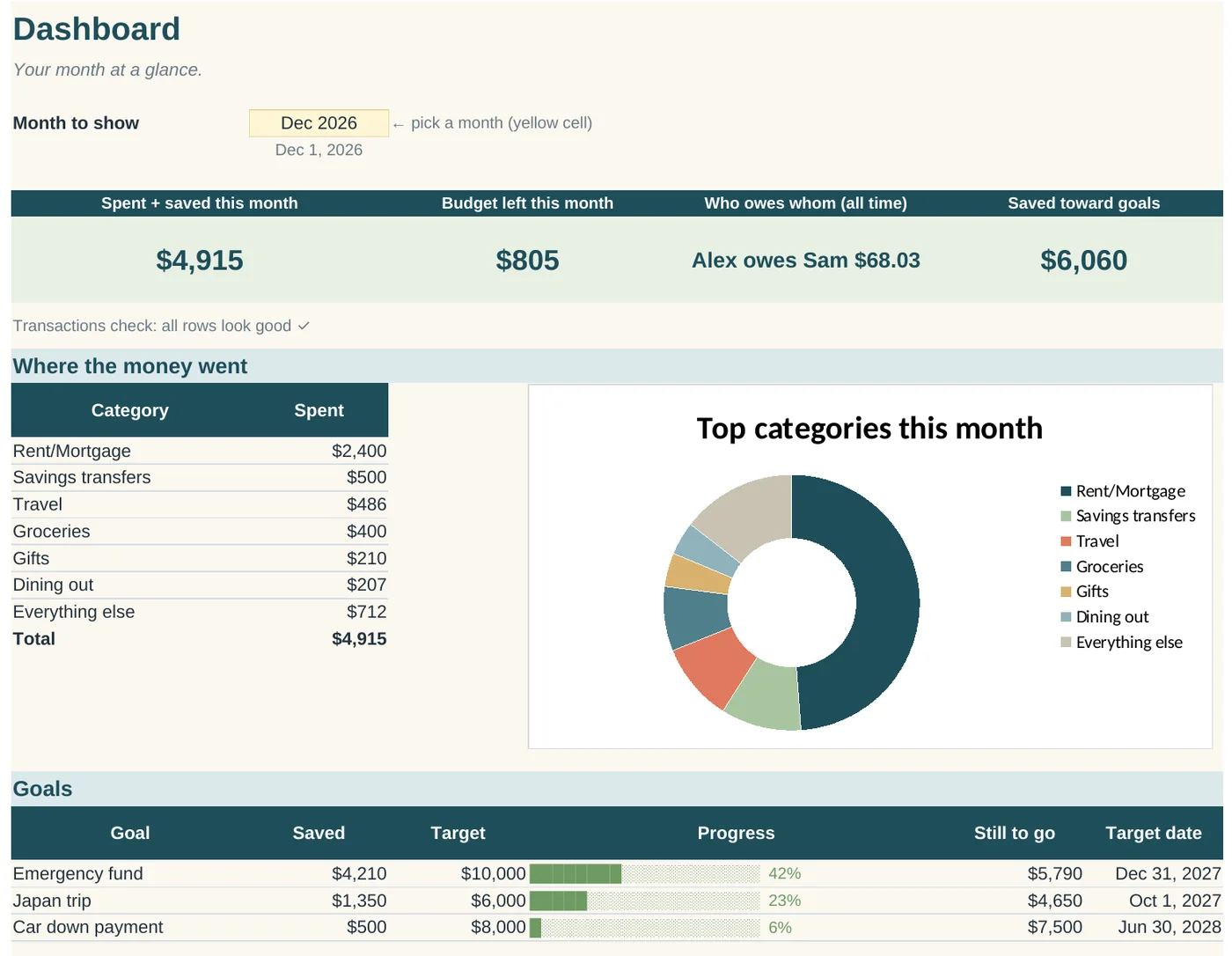Select the "Emergency fund" goal name
The height and width of the screenshot is (956, 1232).
[77, 874]
